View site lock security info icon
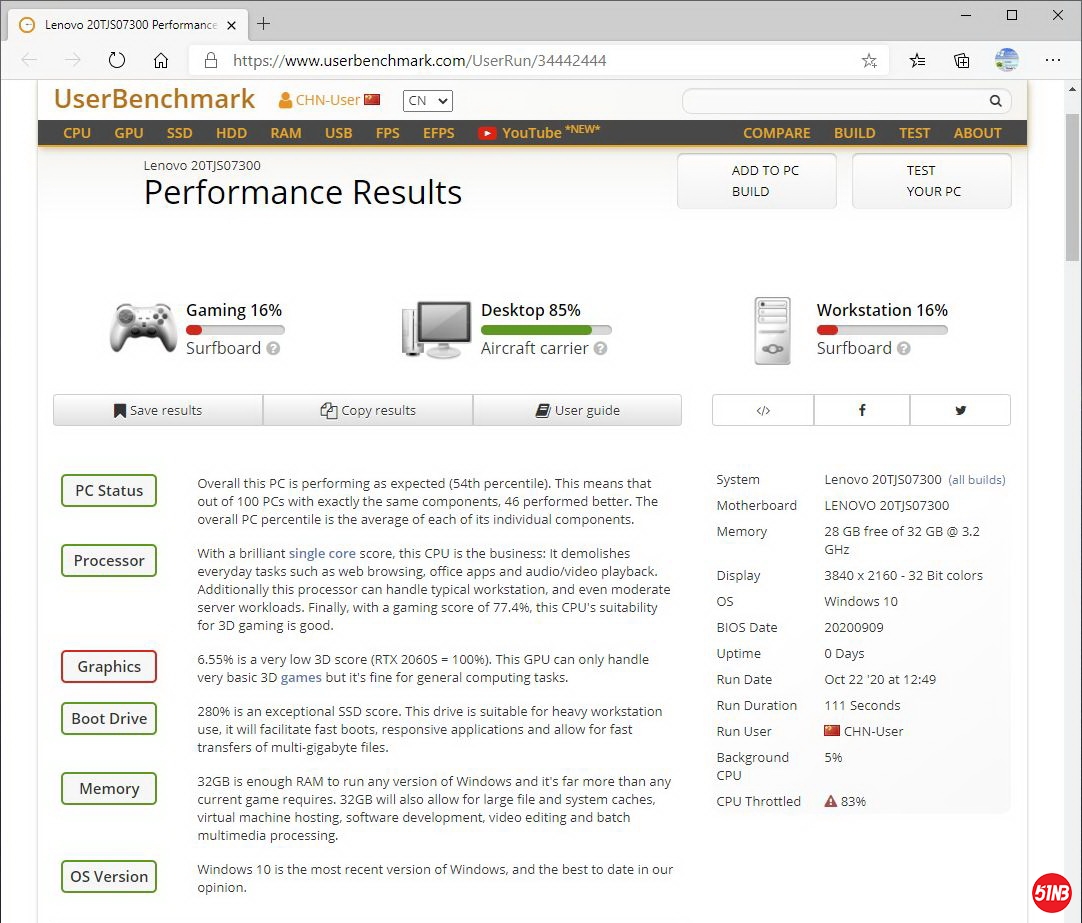The width and height of the screenshot is (1082, 923). [211, 61]
